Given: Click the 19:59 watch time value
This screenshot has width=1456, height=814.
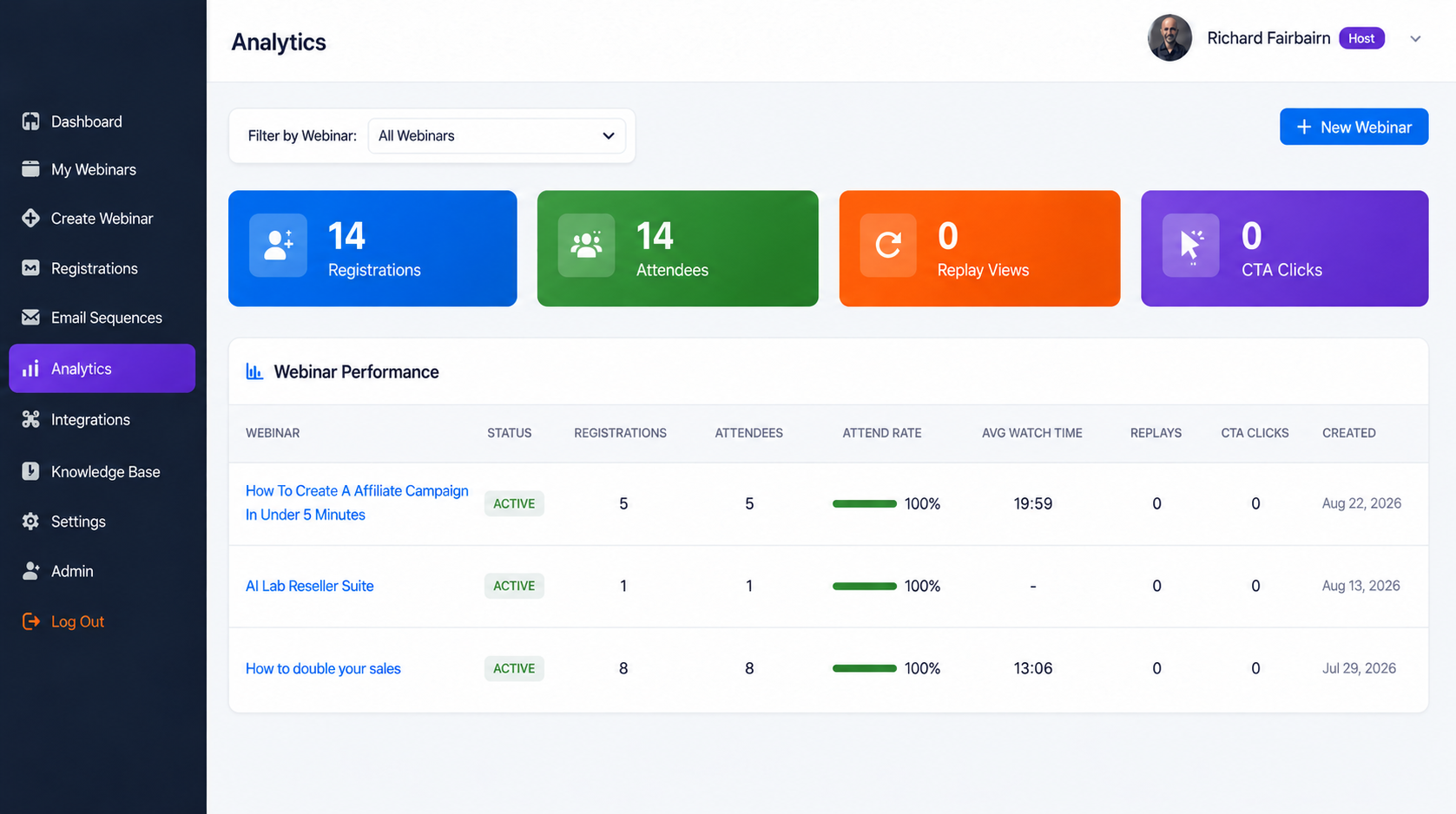Looking at the screenshot, I should tap(1032, 503).
